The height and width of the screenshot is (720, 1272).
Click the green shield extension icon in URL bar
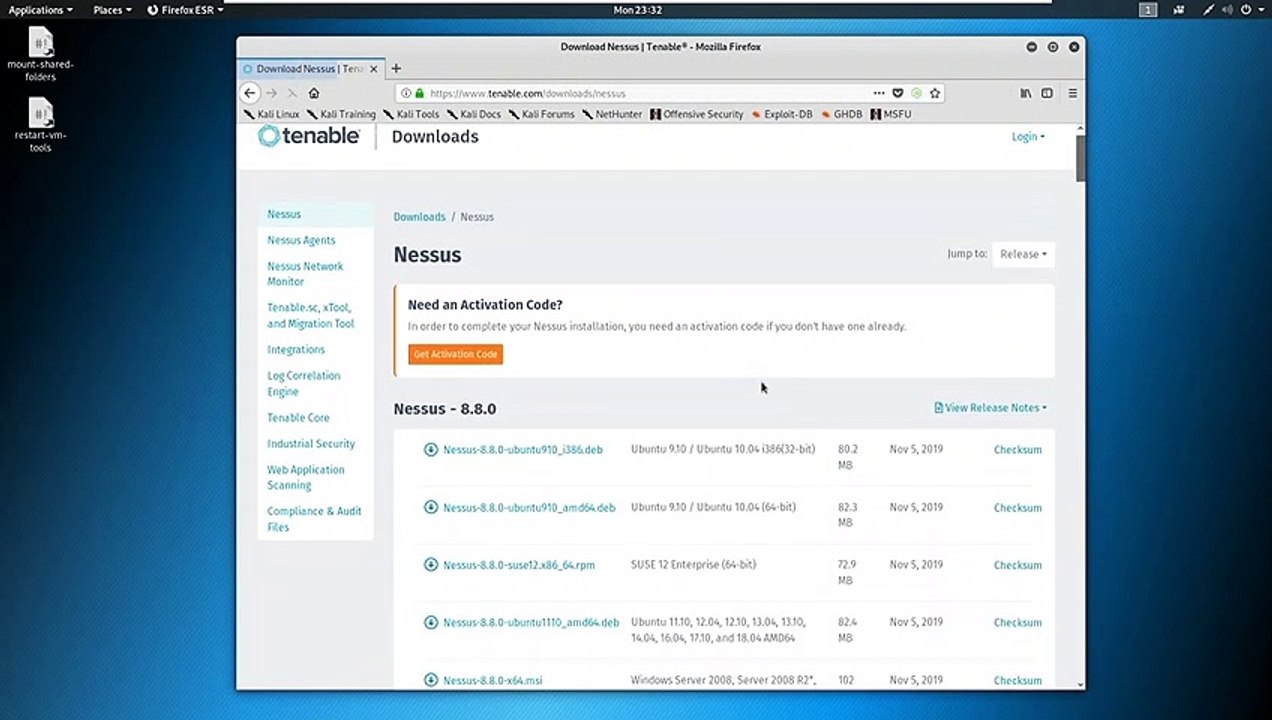916,93
